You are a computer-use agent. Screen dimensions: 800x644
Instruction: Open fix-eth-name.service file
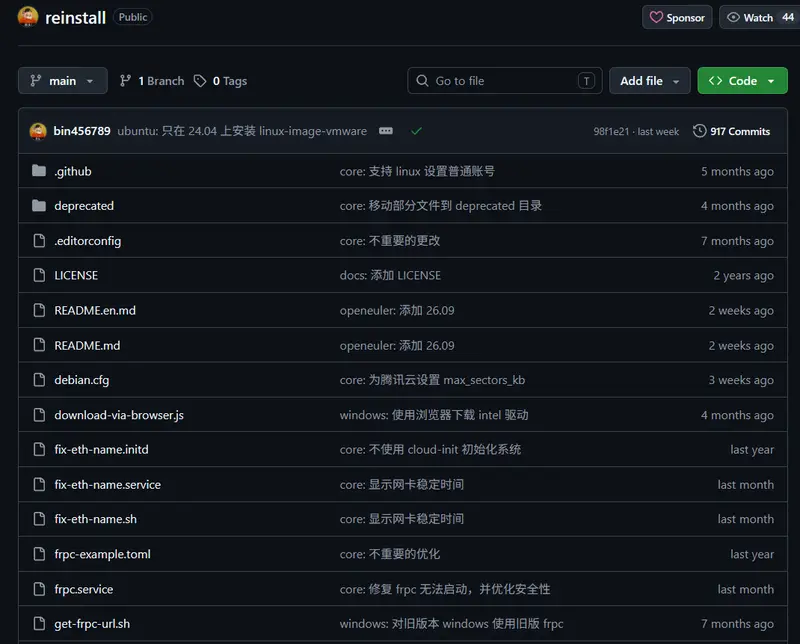(108, 484)
